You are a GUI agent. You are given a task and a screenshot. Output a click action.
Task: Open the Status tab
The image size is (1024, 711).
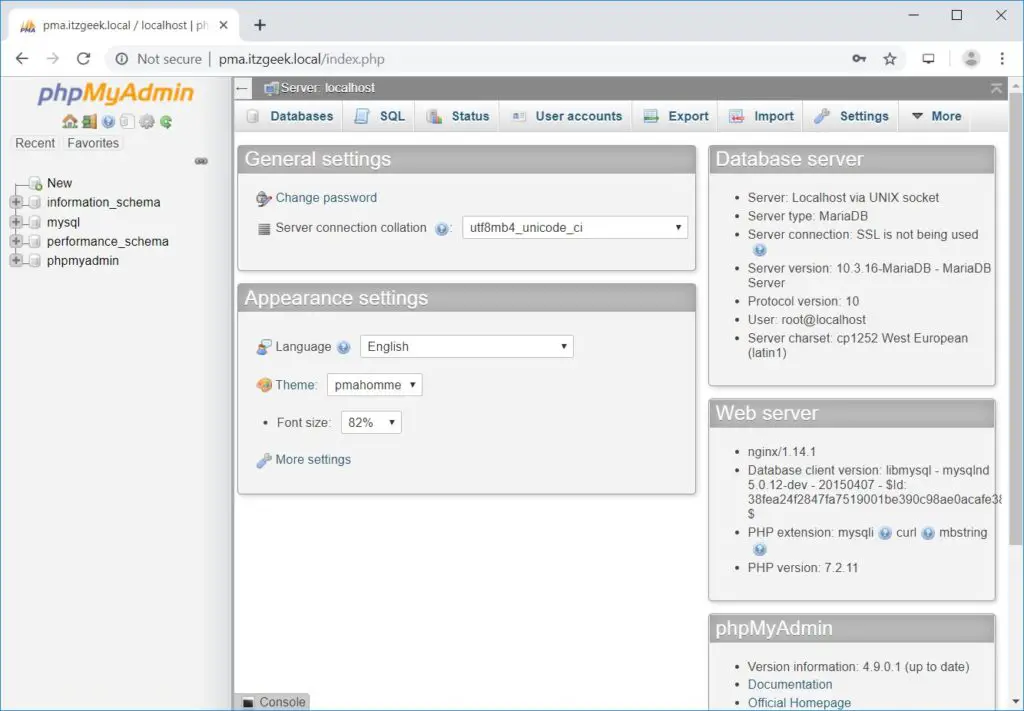[x=458, y=116]
